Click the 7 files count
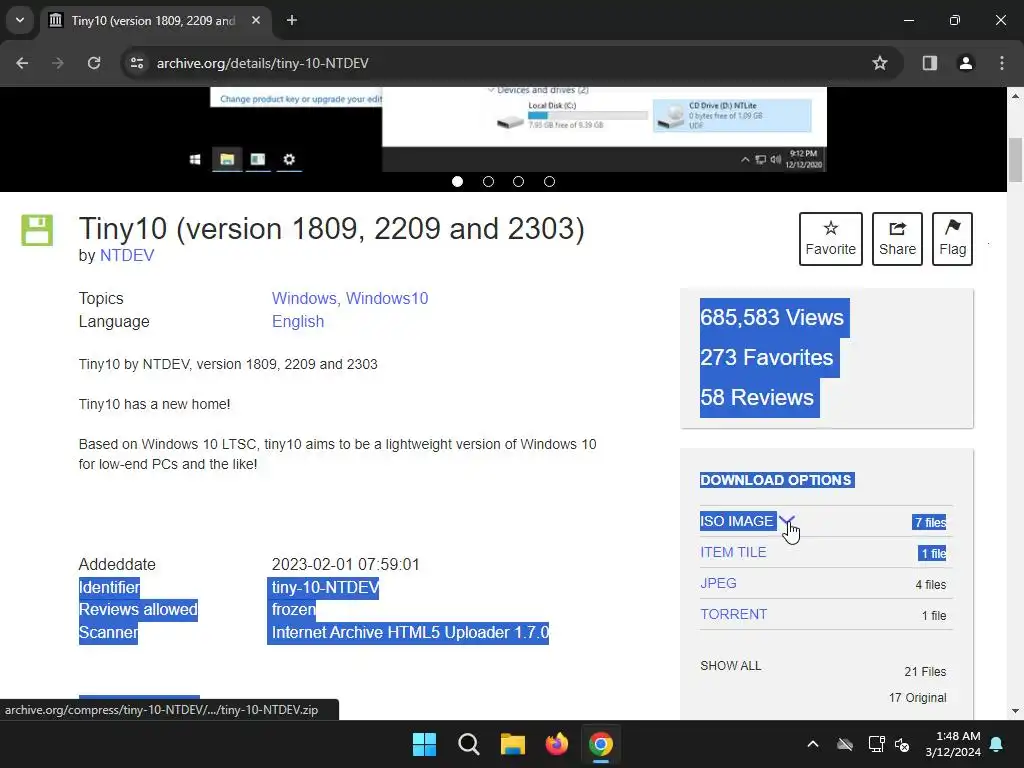The width and height of the screenshot is (1024, 768). click(930, 522)
